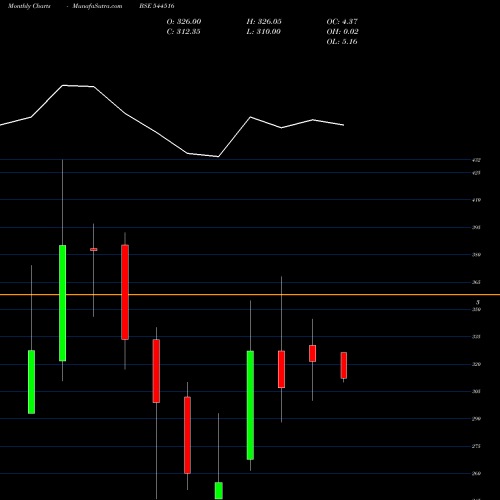Click the 425 price axis label
The image size is (500, 500).
pos(476,173)
